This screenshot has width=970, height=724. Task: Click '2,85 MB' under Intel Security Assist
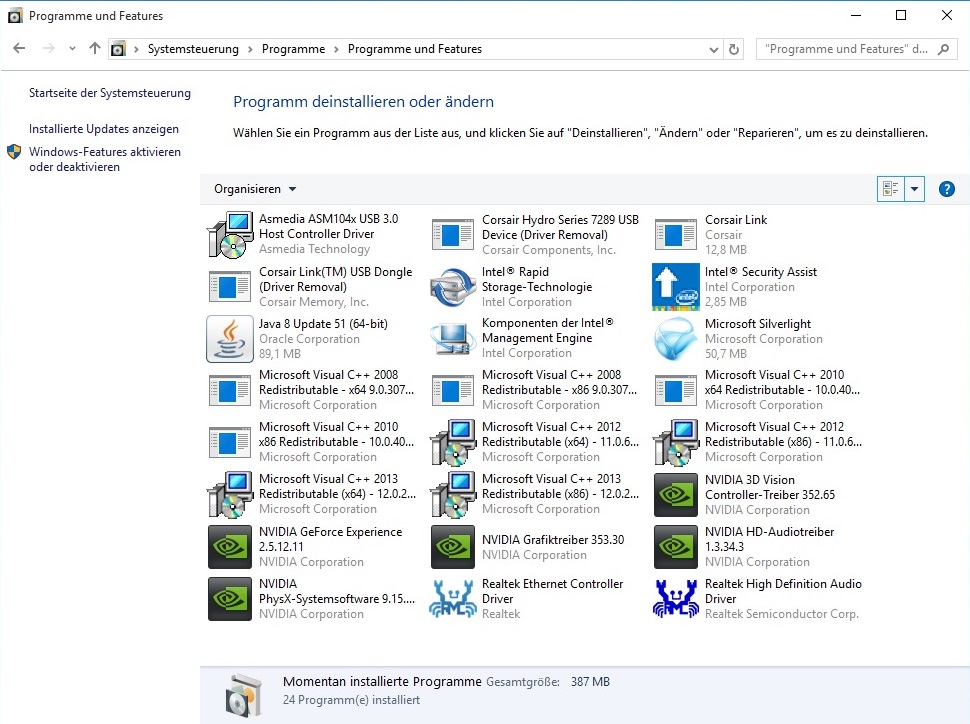(726, 302)
